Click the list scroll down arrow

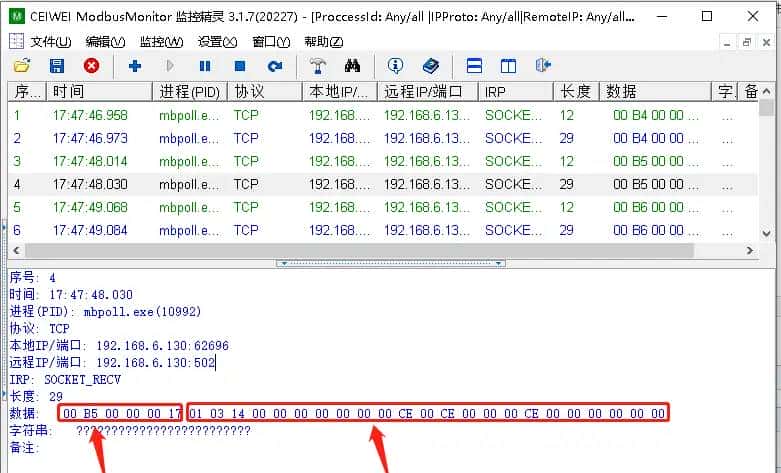coord(767,233)
